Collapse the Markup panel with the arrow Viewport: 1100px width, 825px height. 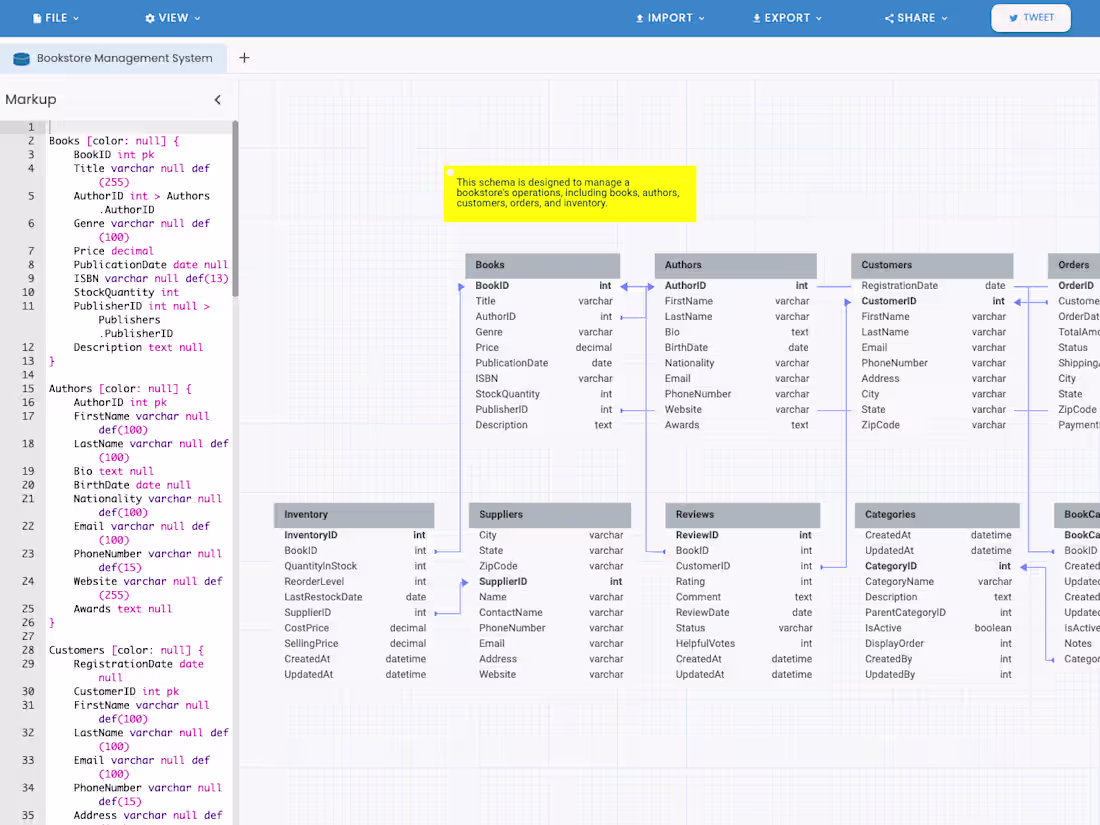(x=217, y=100)
